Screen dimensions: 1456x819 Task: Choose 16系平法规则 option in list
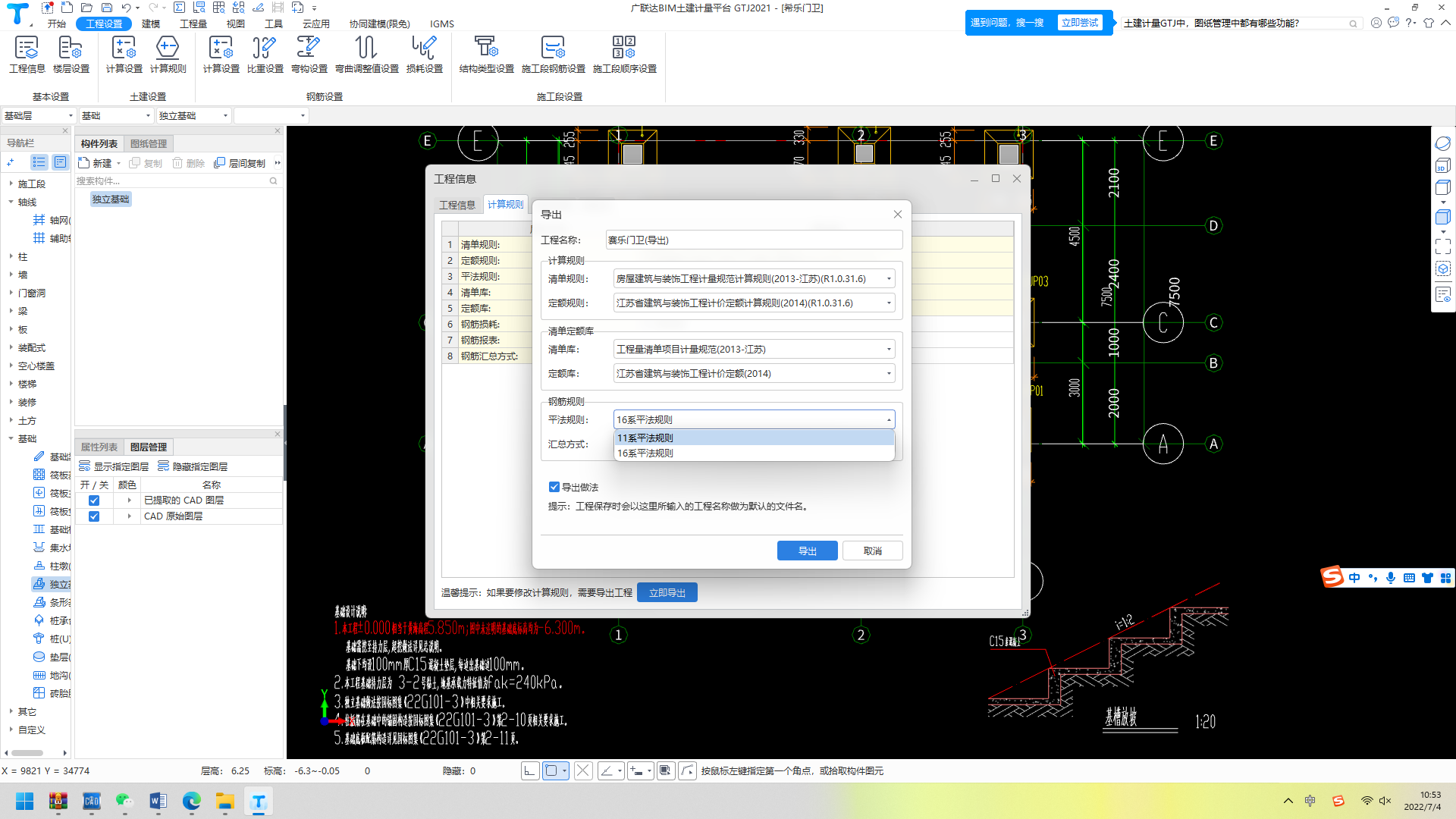click(755, 453)
